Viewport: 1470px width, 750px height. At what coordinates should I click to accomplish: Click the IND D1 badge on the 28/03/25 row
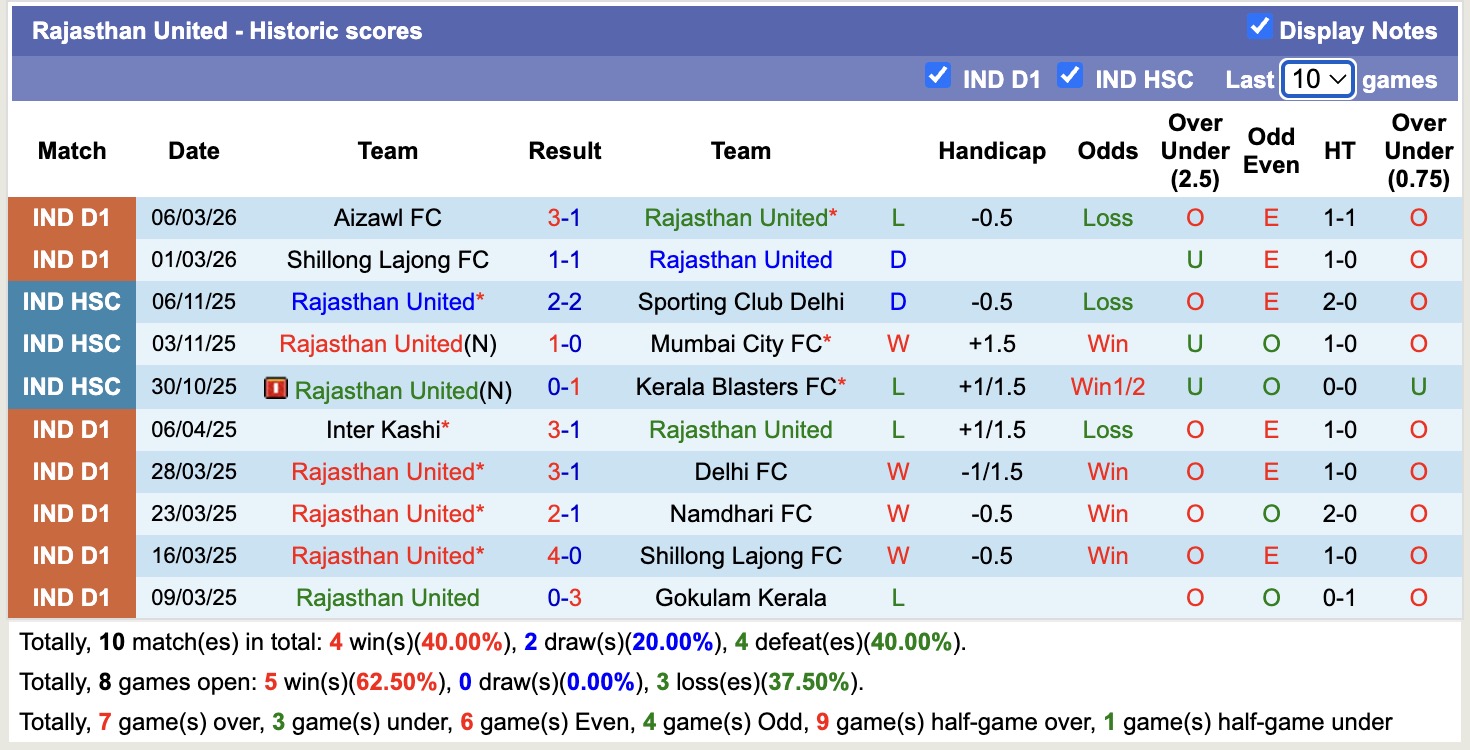pyautogui.click(x=71, y=471)
